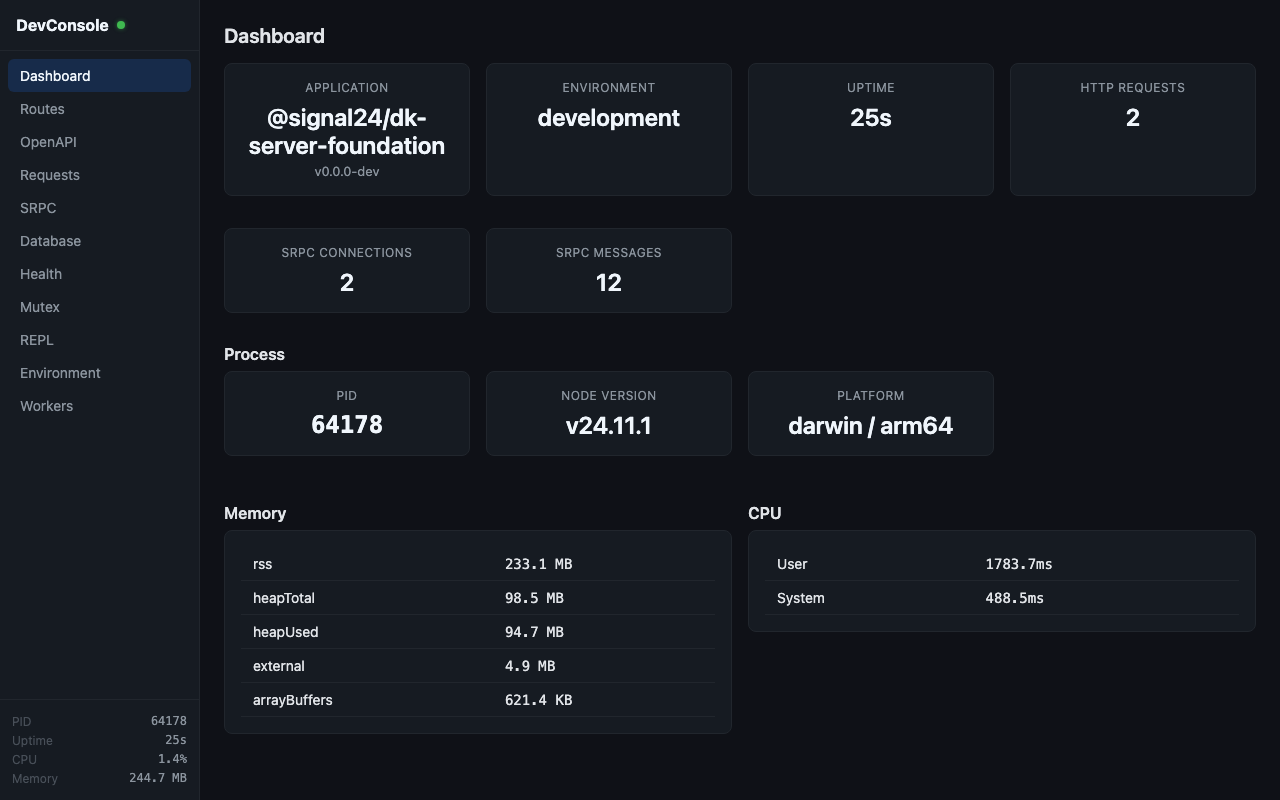Open the HTTP REQUESTS card
The image size is (1280, 800).
[1132, 129]
